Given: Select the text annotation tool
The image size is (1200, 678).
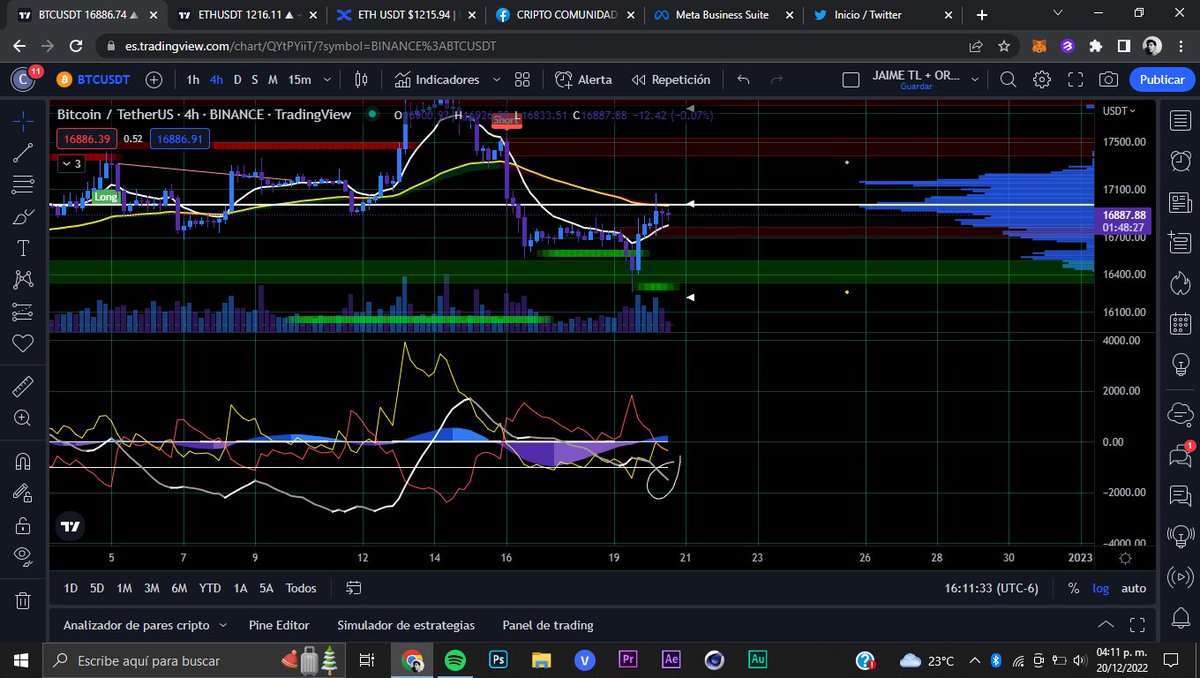Looking at the screenshot, I should pos(24,247).
